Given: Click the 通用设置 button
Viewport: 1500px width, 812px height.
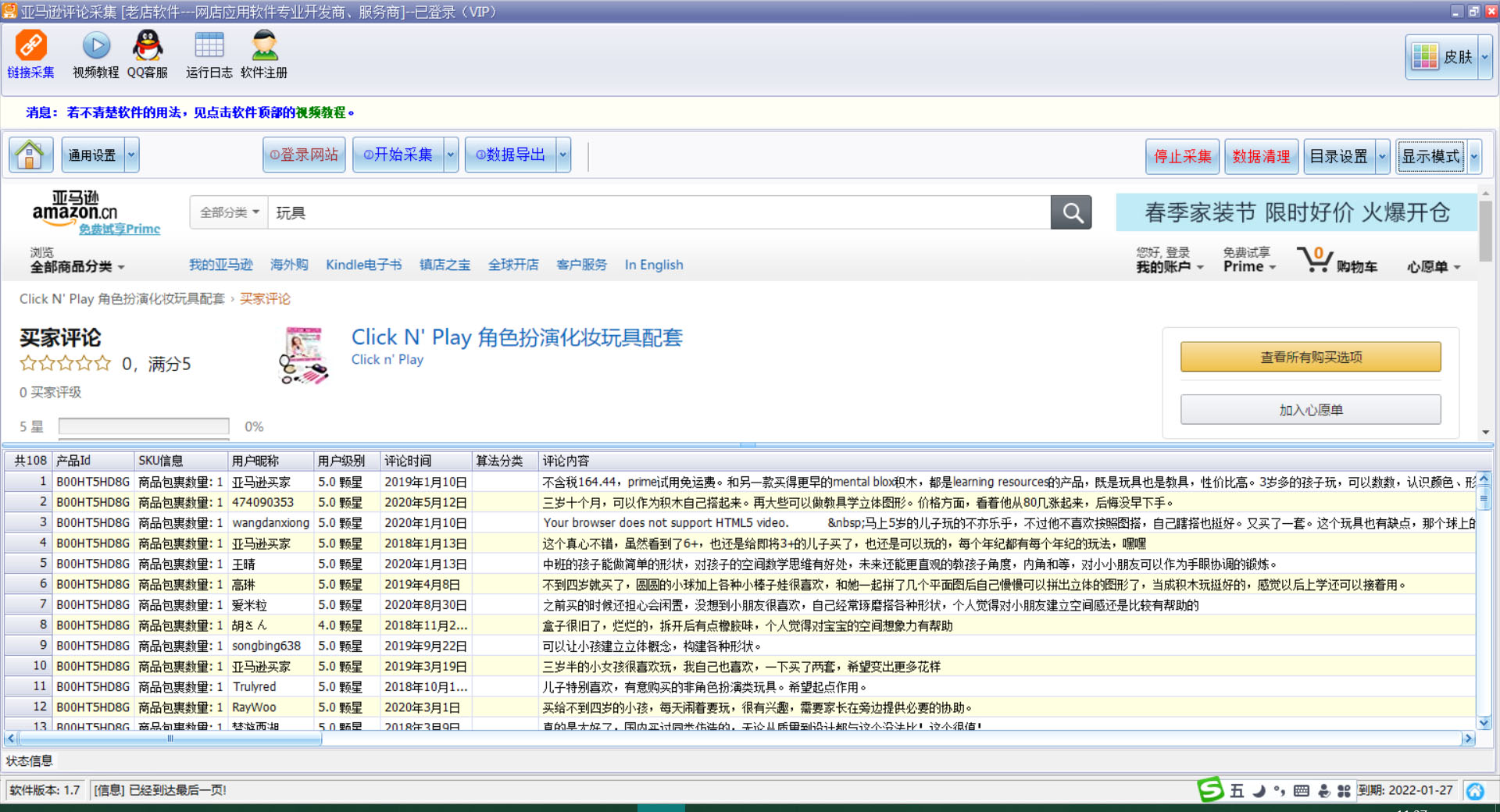Looking at the screenshot, I should [x=93, y=155].
